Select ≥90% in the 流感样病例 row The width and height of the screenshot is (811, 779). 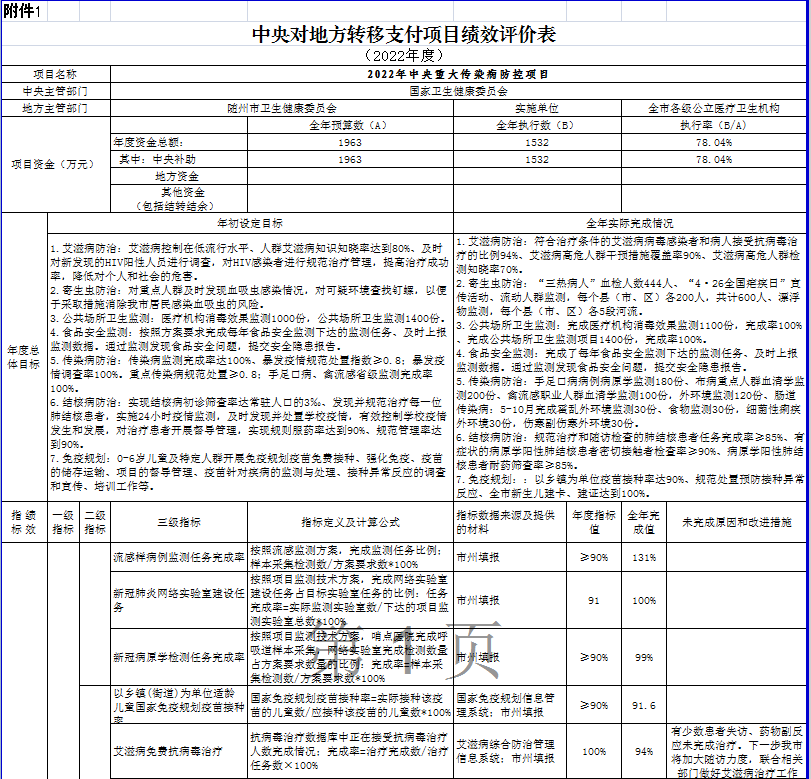(x=594, y=557)
